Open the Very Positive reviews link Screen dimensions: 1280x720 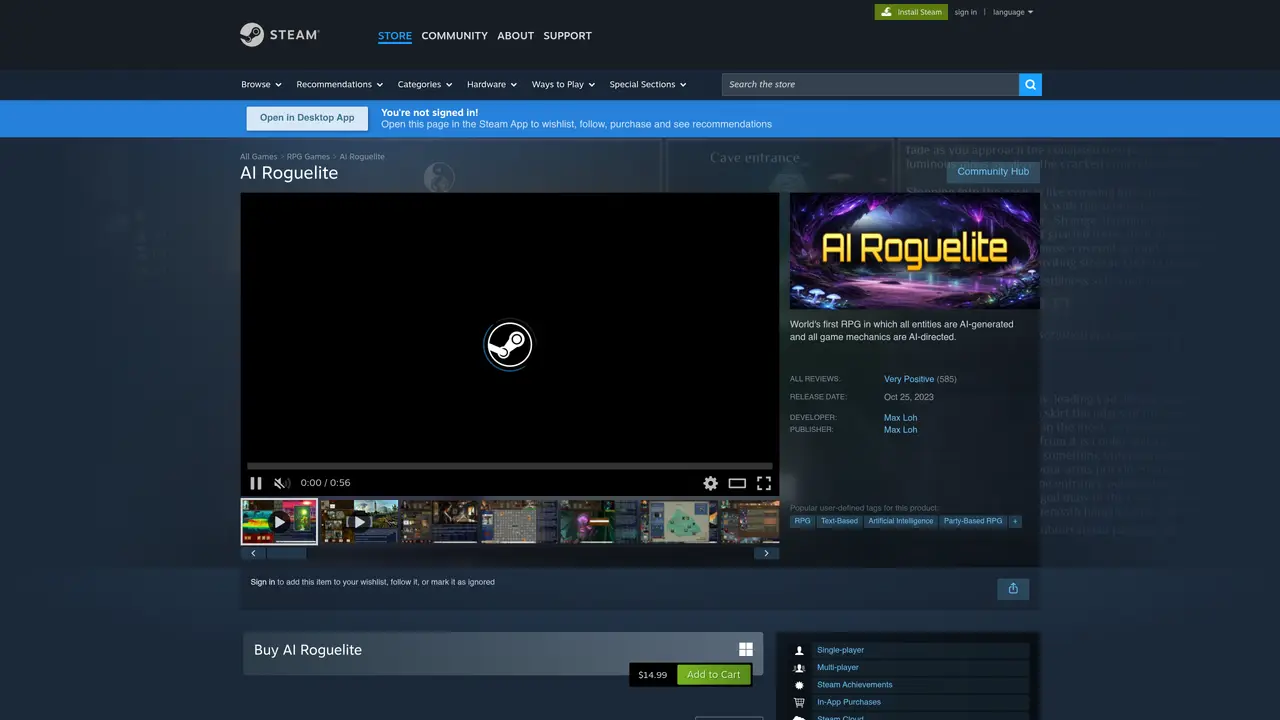click(x=909, y=379)
